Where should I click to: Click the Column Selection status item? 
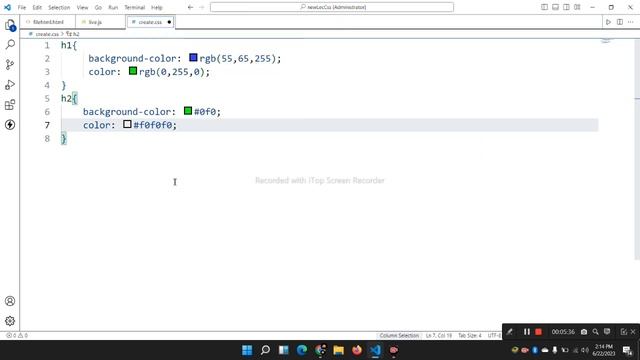[399, 336]
